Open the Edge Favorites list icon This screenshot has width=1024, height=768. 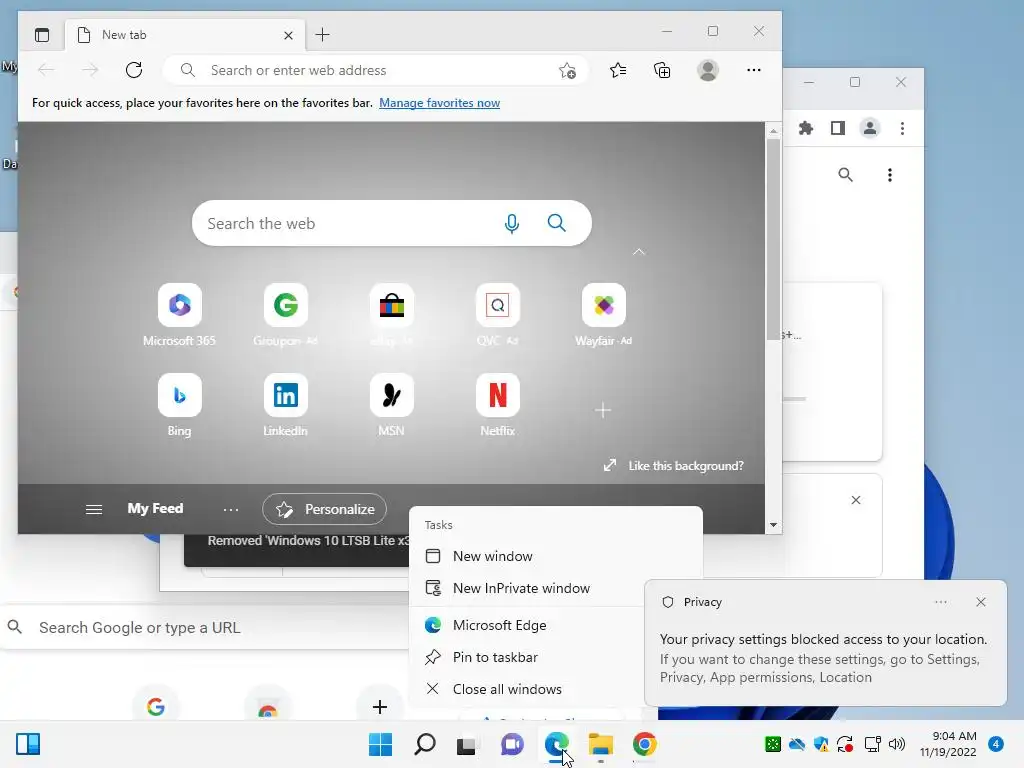[x=618, y=70]
